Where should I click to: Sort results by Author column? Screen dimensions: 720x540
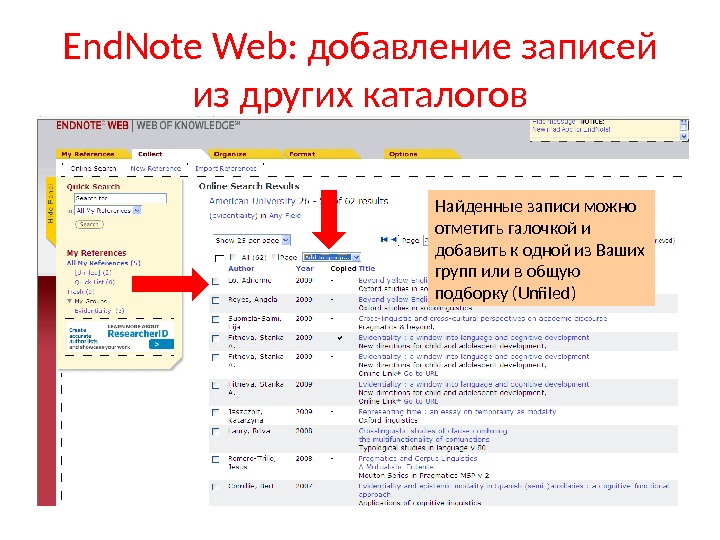(x=241, y=269)
